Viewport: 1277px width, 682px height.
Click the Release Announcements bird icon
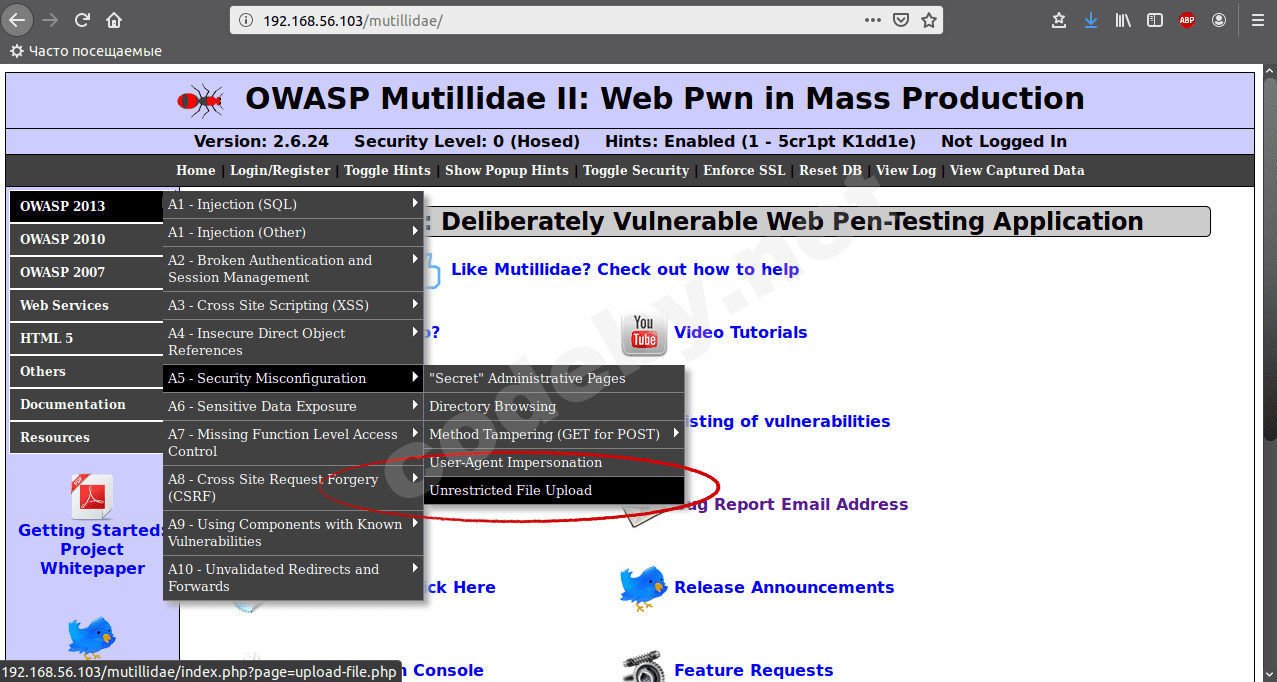pos(643,588)
